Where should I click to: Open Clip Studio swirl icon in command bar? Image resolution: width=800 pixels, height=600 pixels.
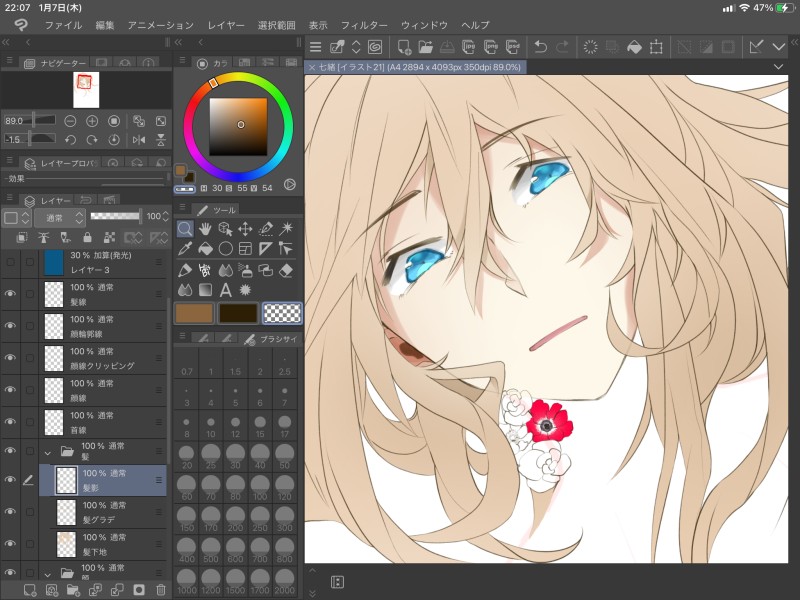pos(375,47)
